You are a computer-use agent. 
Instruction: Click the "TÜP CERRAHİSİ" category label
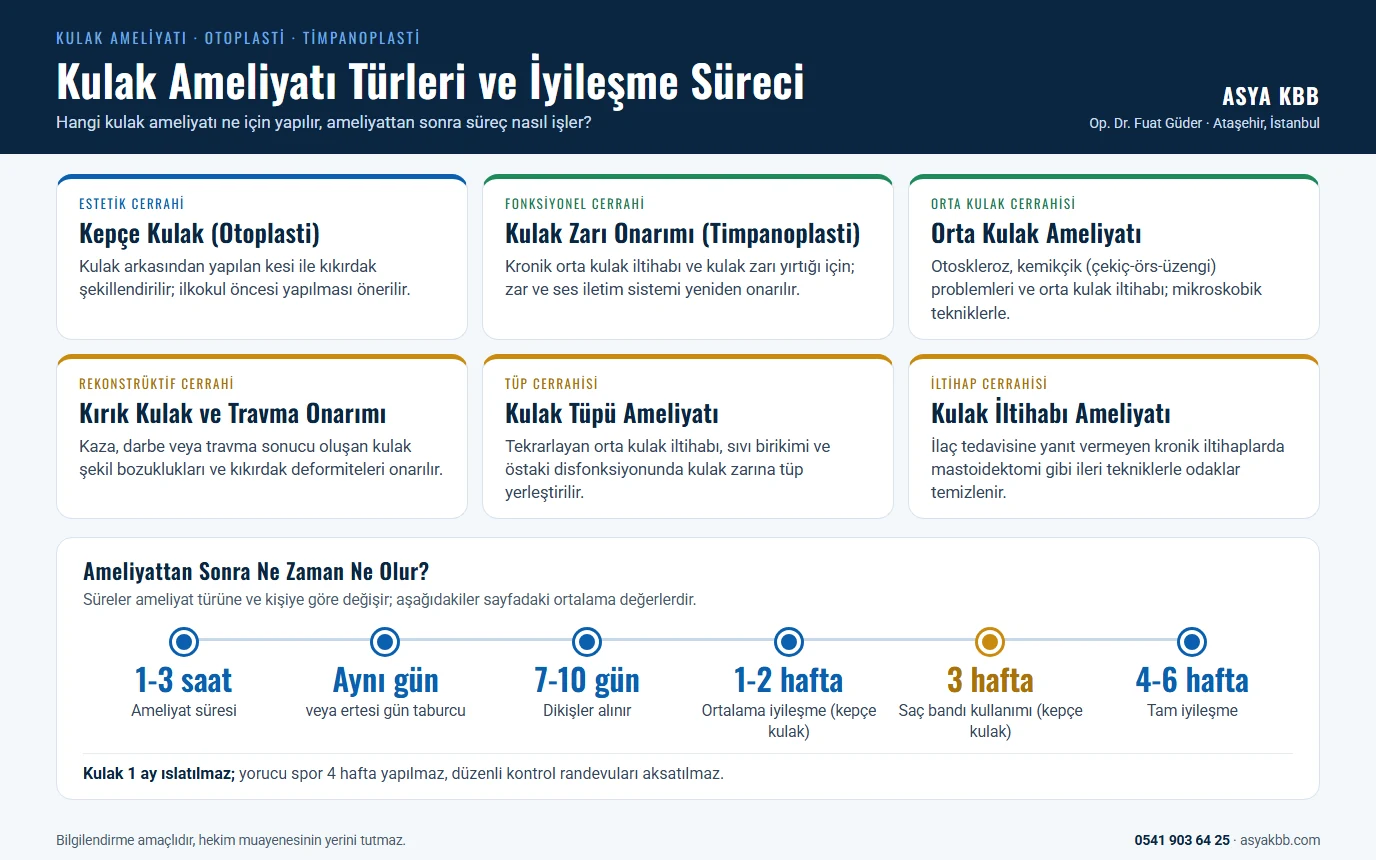pos(551,384)
